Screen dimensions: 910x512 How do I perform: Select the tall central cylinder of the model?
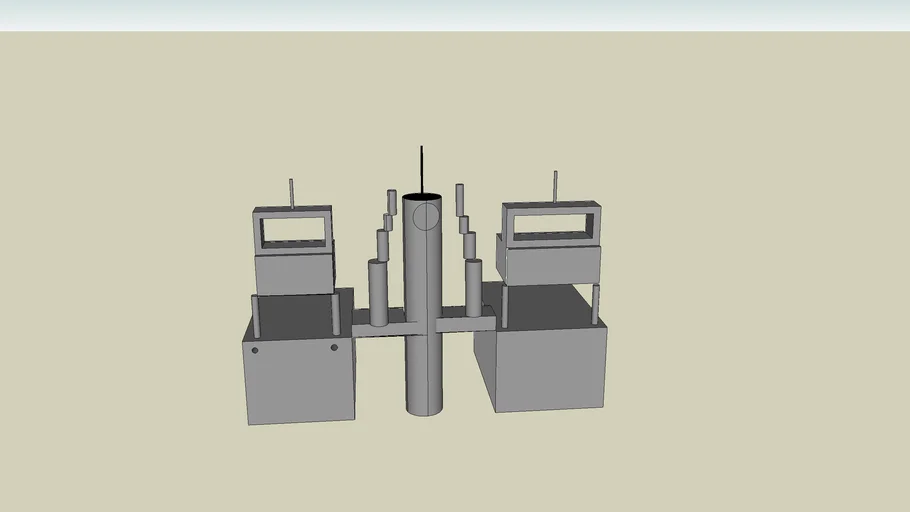pyautogui.click(x=422, y=305)
